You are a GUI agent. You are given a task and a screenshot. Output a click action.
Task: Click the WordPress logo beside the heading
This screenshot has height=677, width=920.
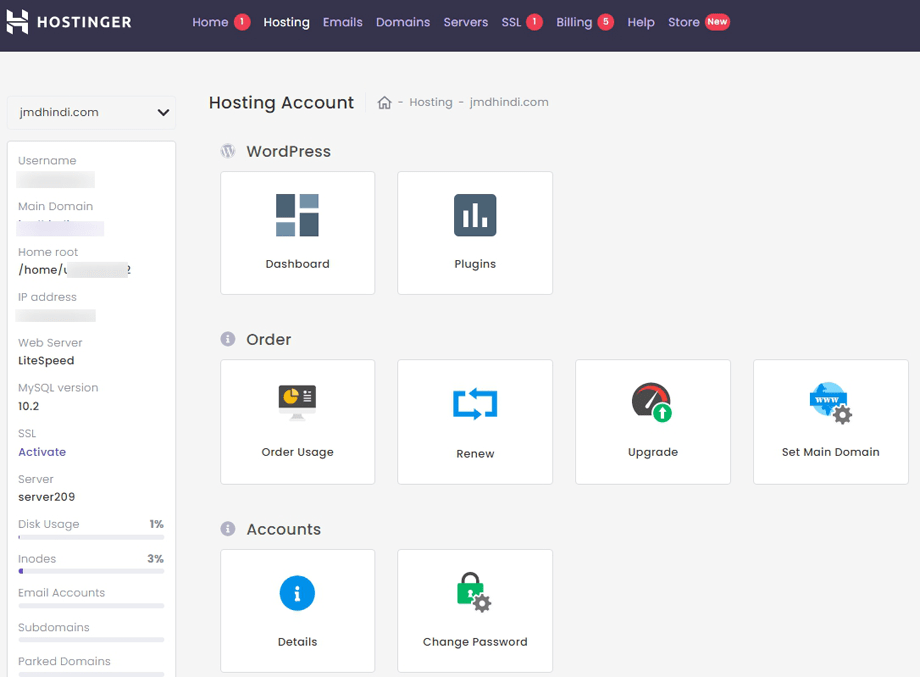(x=228, y=151)
